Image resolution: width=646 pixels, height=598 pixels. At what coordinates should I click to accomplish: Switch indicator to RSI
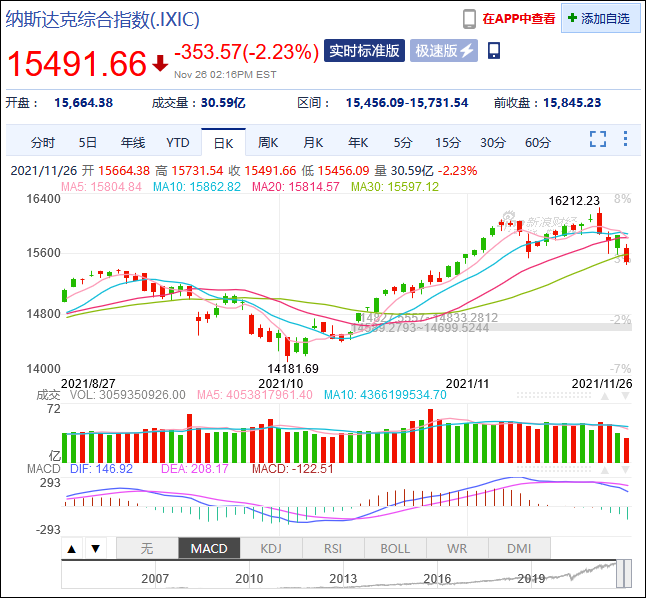coord(333,549)
